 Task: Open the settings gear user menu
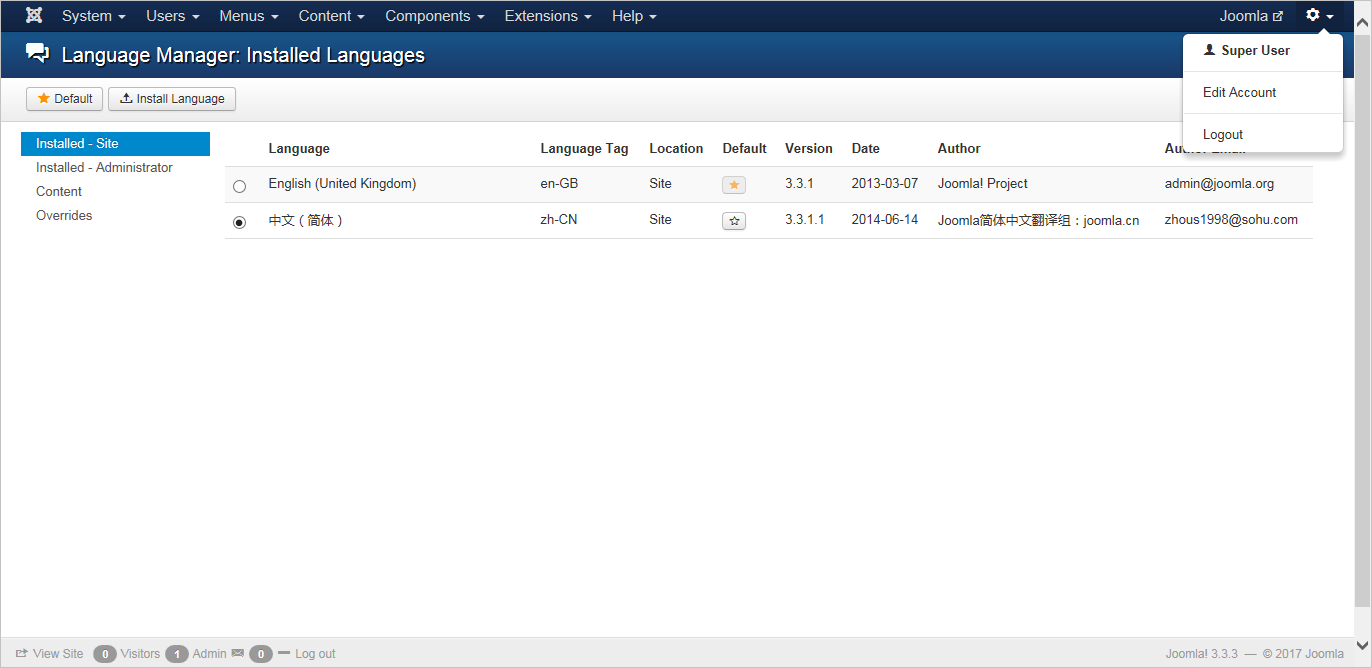(1319, 16)
